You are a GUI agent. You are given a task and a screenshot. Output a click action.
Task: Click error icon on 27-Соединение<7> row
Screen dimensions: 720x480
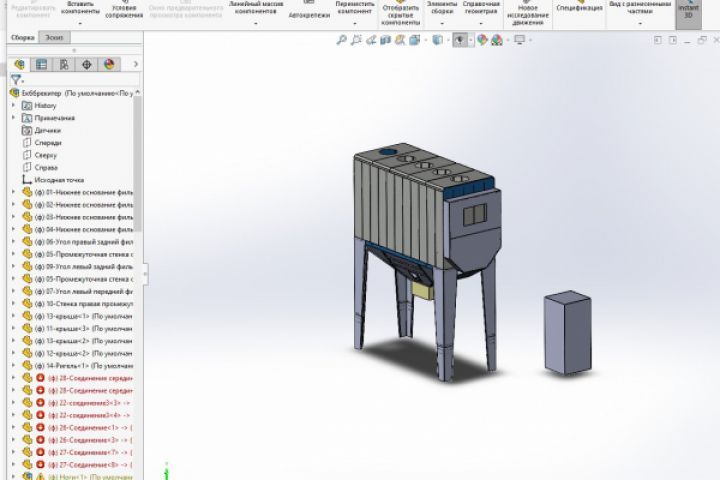click(x=40, y=452)
